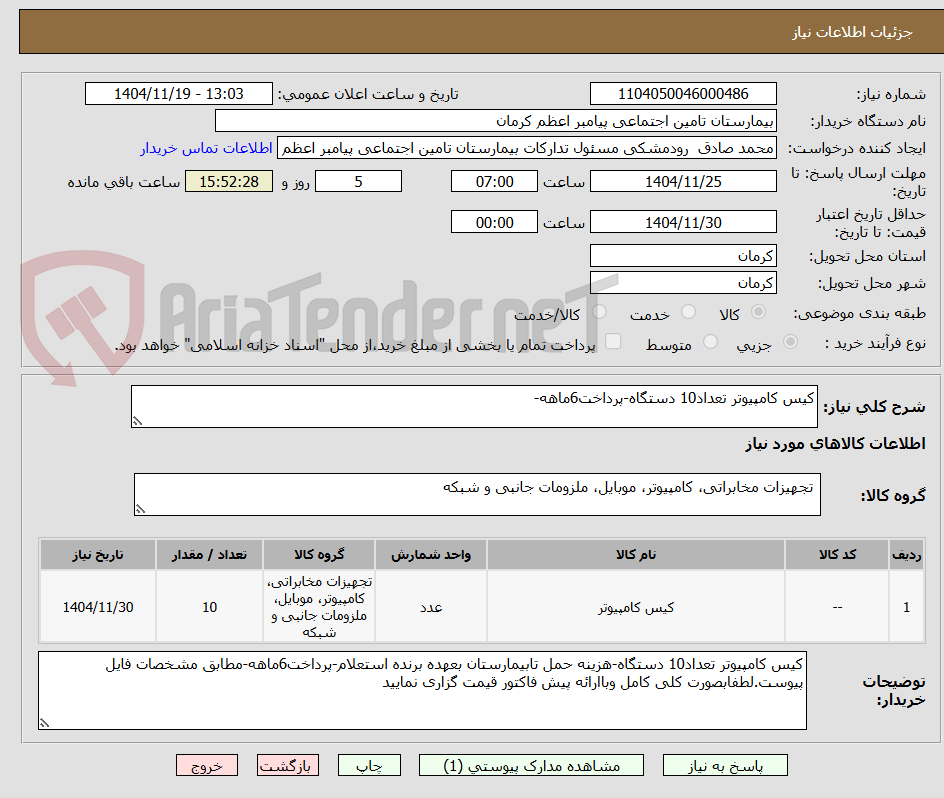Select the کالا/خدمت radio button
944x798 pixels.
pos(599,311)
